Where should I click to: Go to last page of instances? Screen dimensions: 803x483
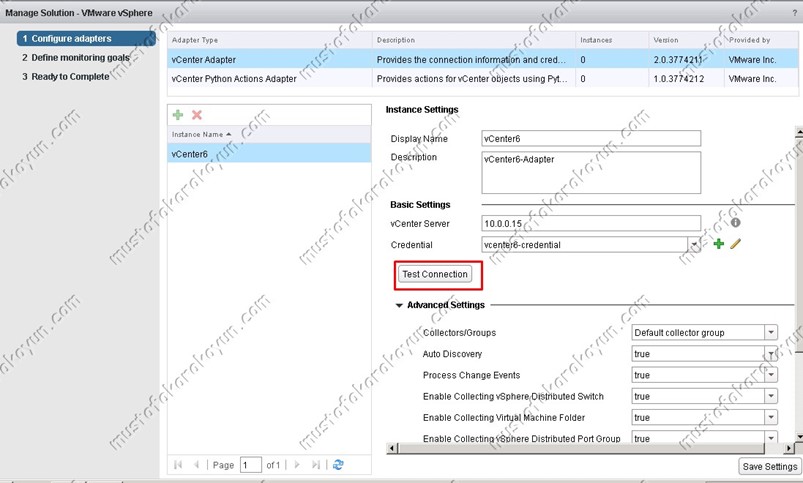point(316,465)
